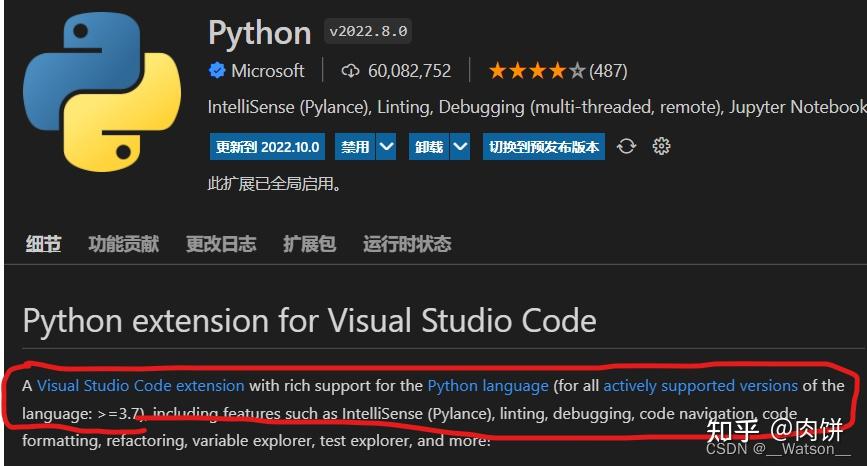
Task: Click the 60,082,752 install count text
Action: pyautogui.click(x=409, y=71)
